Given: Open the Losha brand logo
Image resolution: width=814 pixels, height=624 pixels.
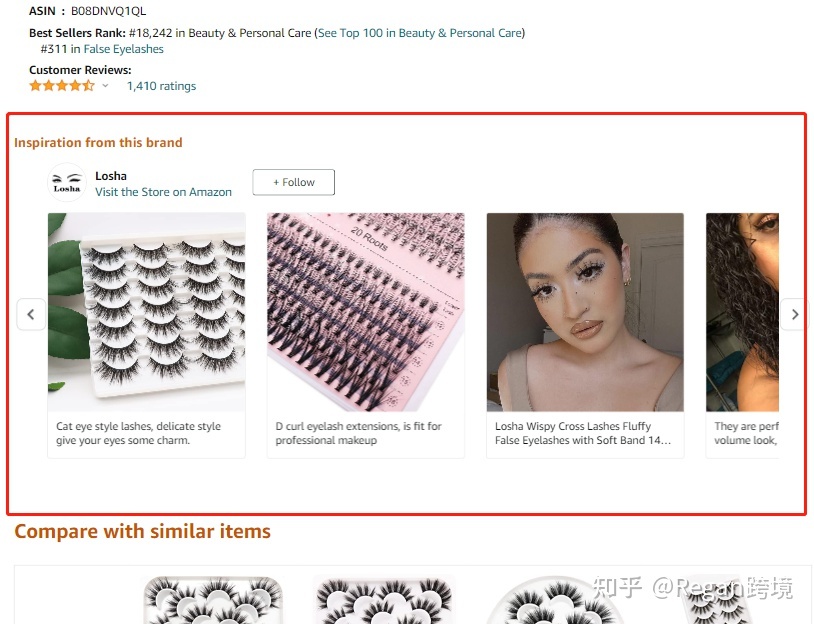Looking at the screenshot, I should click(x=67, y=183).
